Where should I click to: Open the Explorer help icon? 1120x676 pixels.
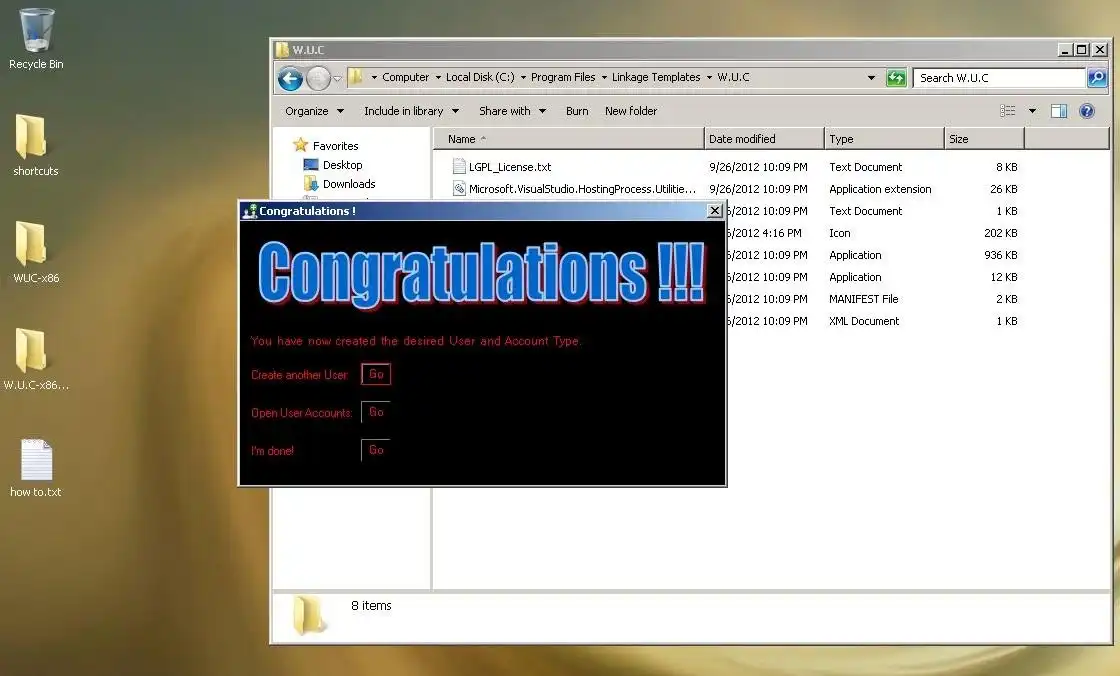tap(1086, 111)
